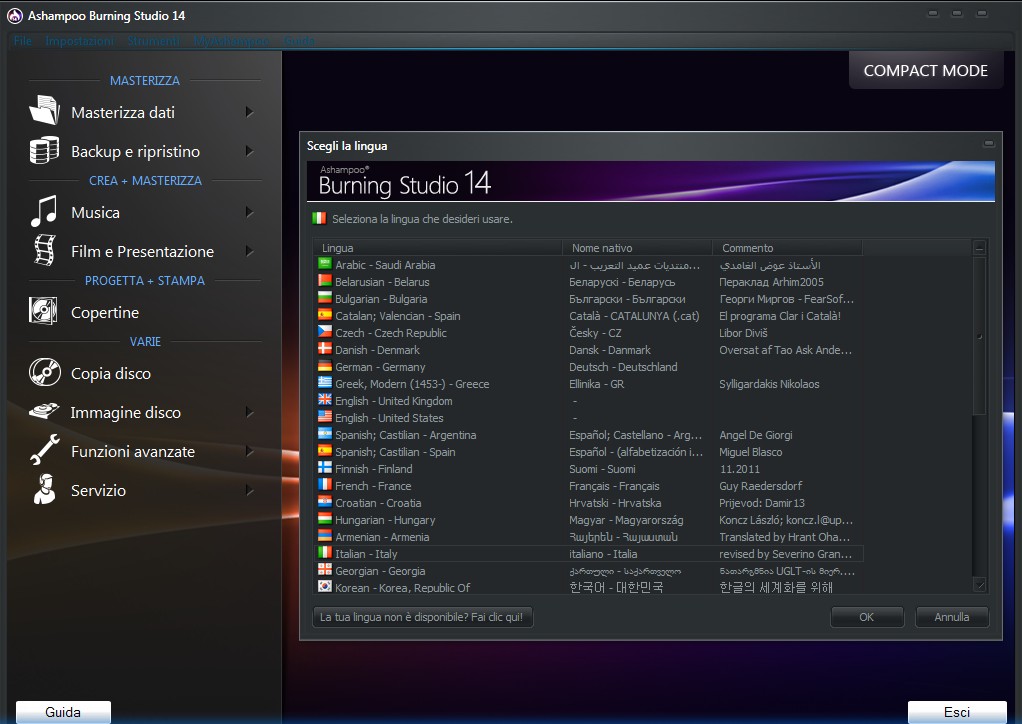
Task: Confirm language choice with OK
Action: 866,617
